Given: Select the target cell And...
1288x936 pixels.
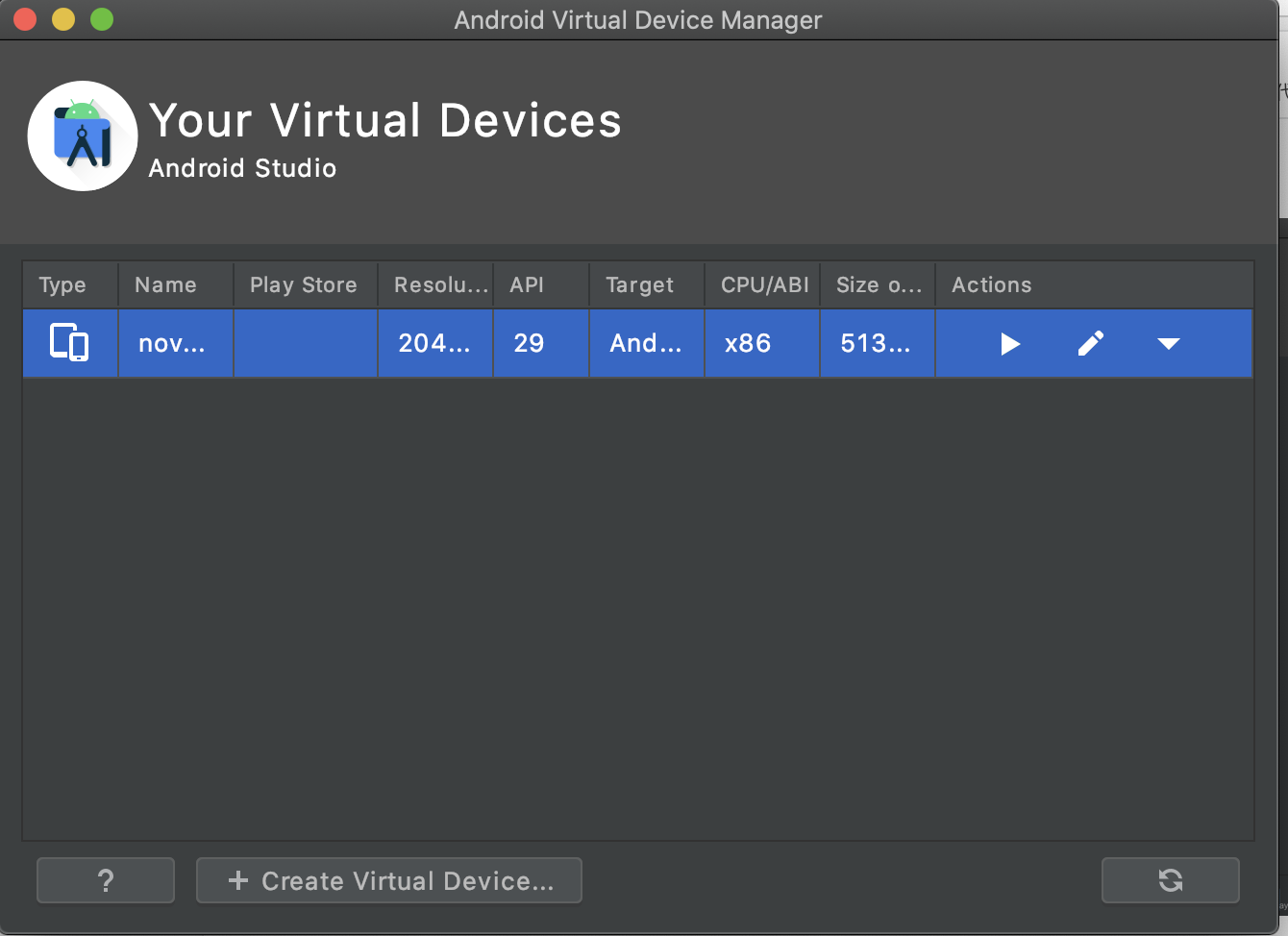Looking at the screenshot, I should (x=647, y=343).
